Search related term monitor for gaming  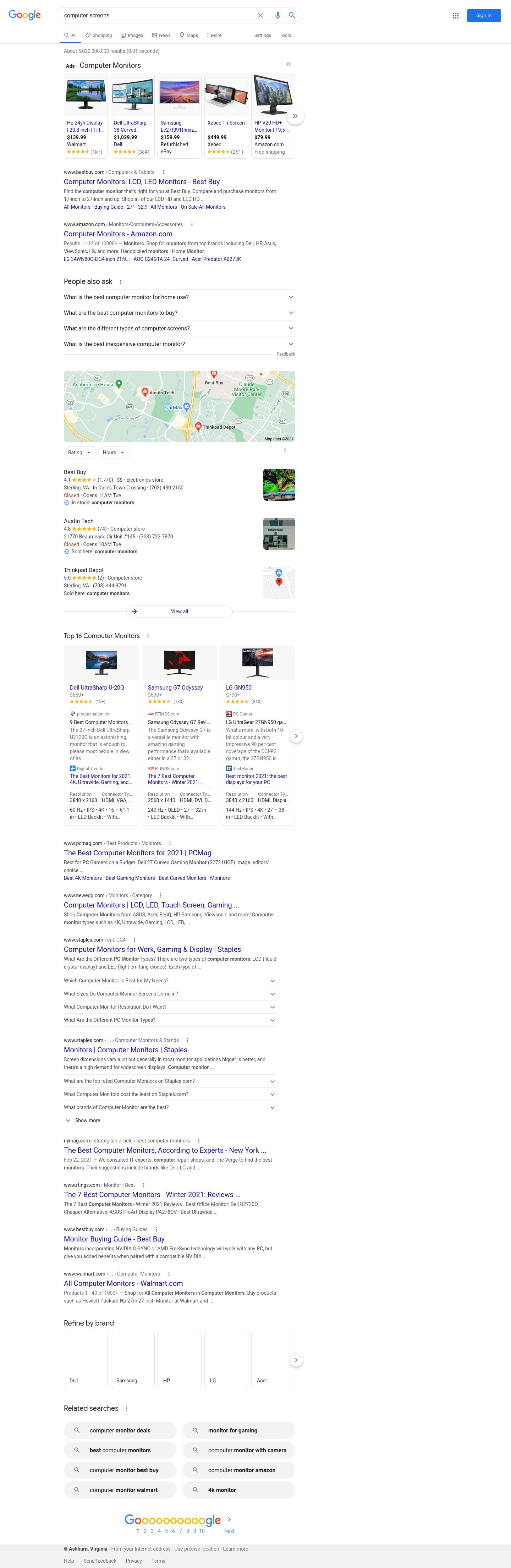238,1430
